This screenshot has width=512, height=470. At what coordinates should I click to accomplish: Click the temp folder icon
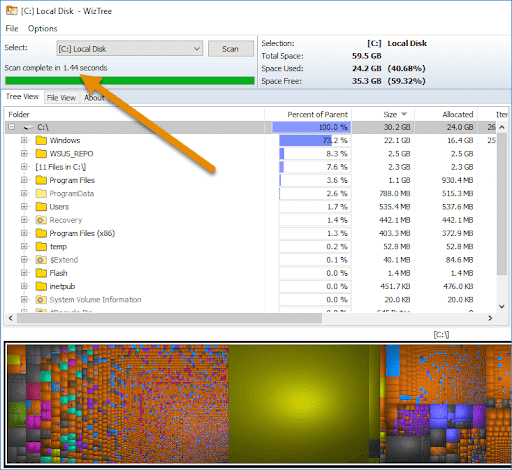41,247
